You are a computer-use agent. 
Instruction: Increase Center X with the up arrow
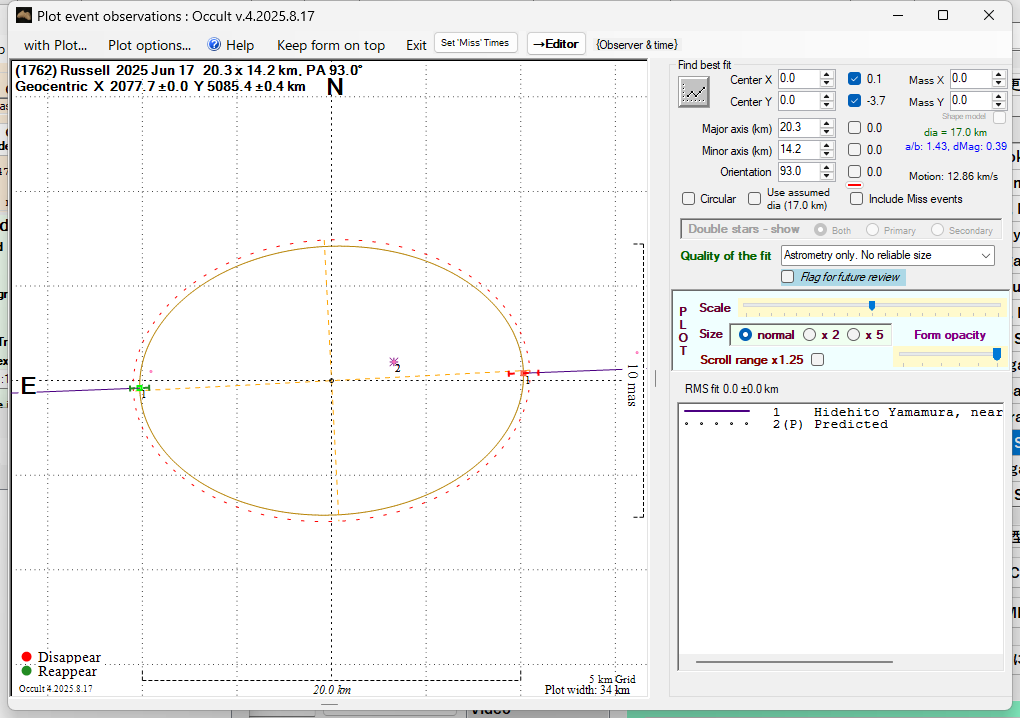(x=827, y=74)
